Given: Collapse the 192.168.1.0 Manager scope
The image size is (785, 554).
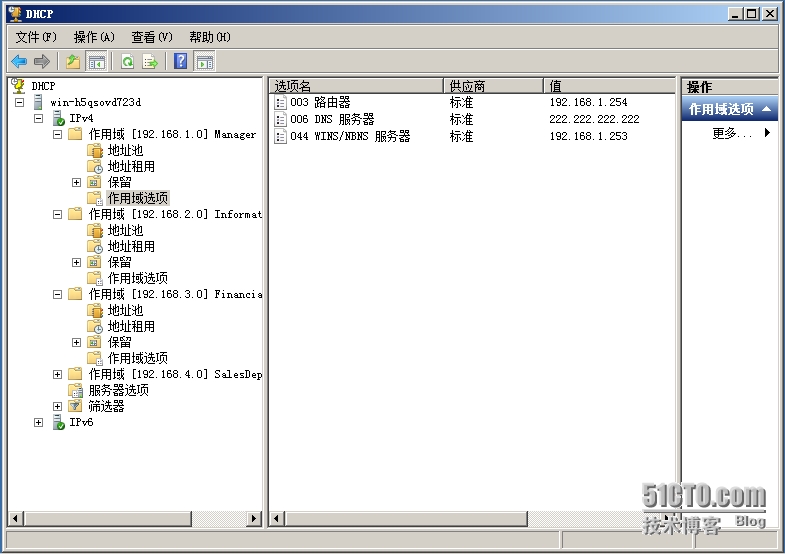Looking at the screenshot, I should (58, 135).
